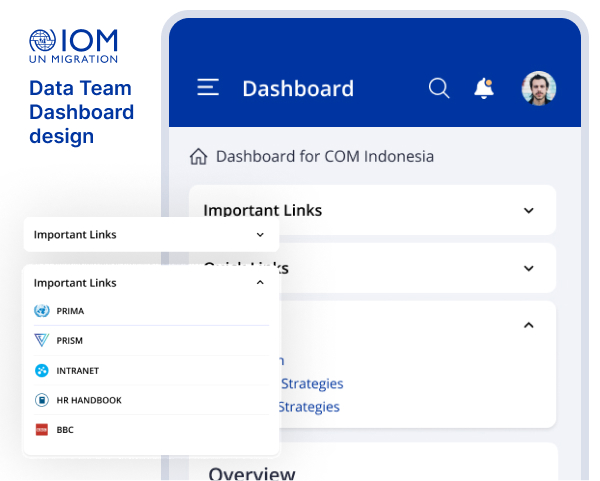Image resolution: width=600 pixels, height=481 pixels.
Task: Click the blue INTRANET icon
Action: [41, 370]
